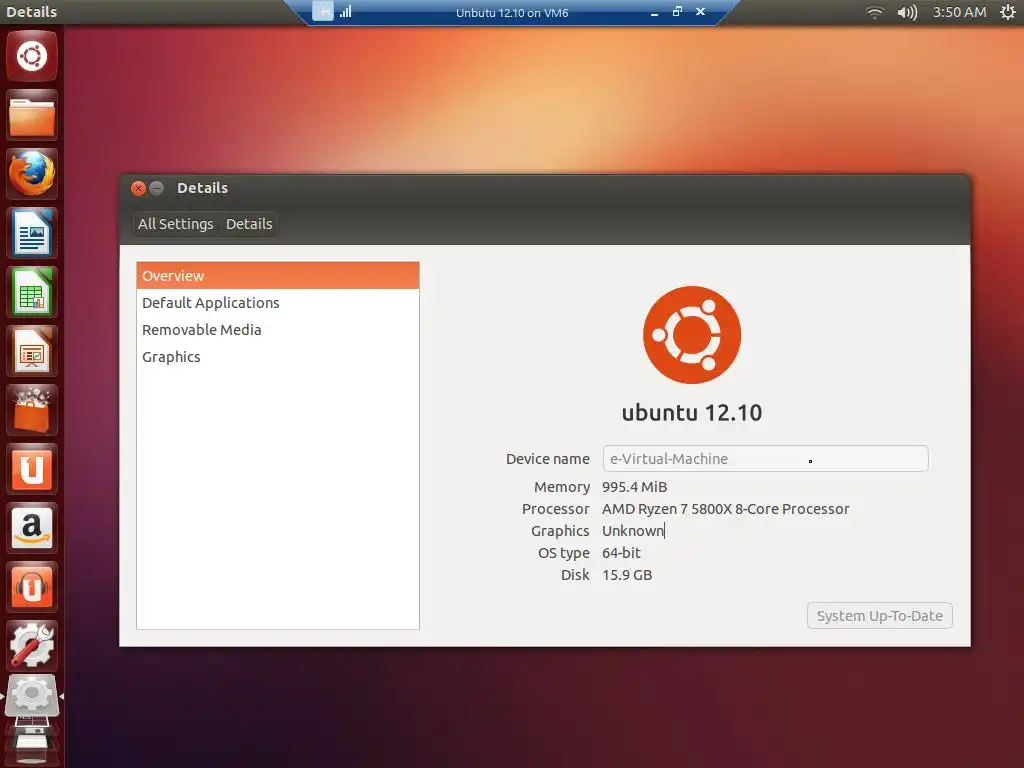Screen dimensions: 1024x768
Task: Select Graphics in the sidebar
Action: [278, 357]
